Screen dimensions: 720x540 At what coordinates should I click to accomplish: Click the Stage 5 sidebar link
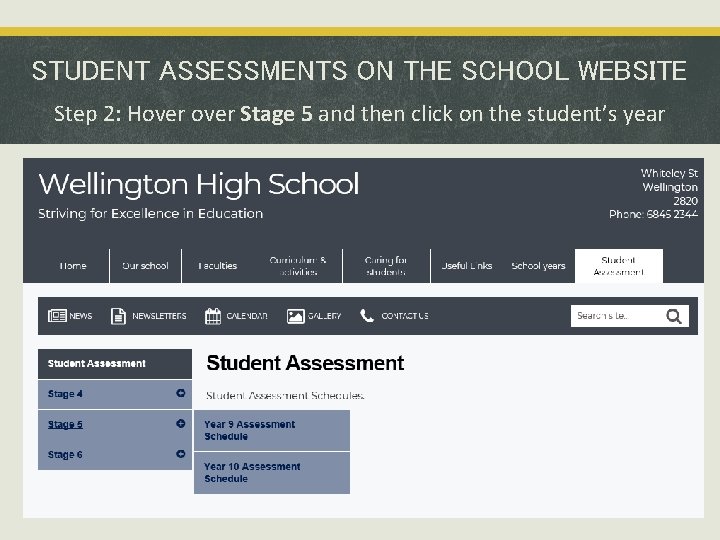point(65,424)
